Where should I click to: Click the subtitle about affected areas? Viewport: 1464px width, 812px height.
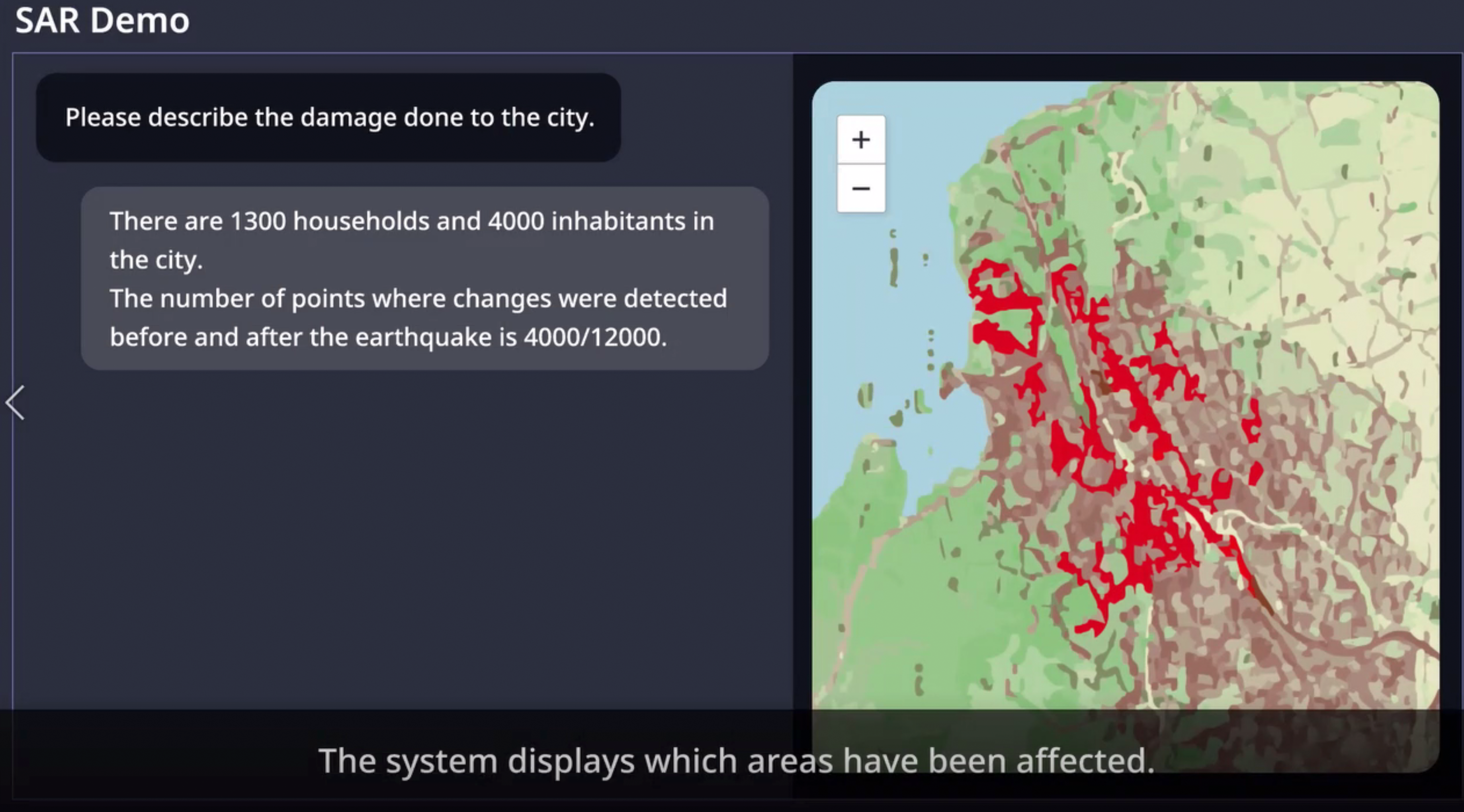coord(737,760)
